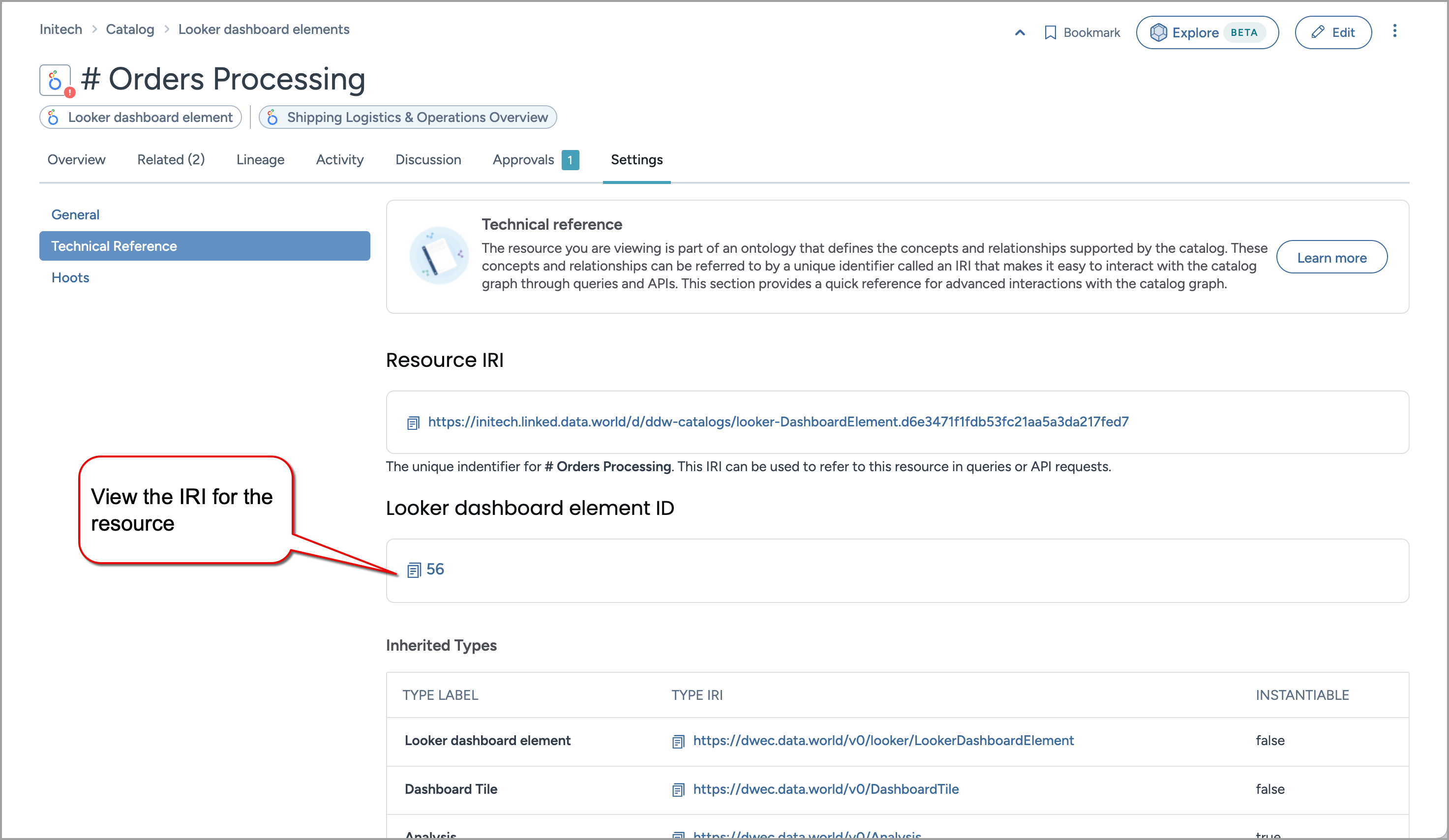Open the Approvals tab
The image size is (1449, 840).
[x=523, y=160]
